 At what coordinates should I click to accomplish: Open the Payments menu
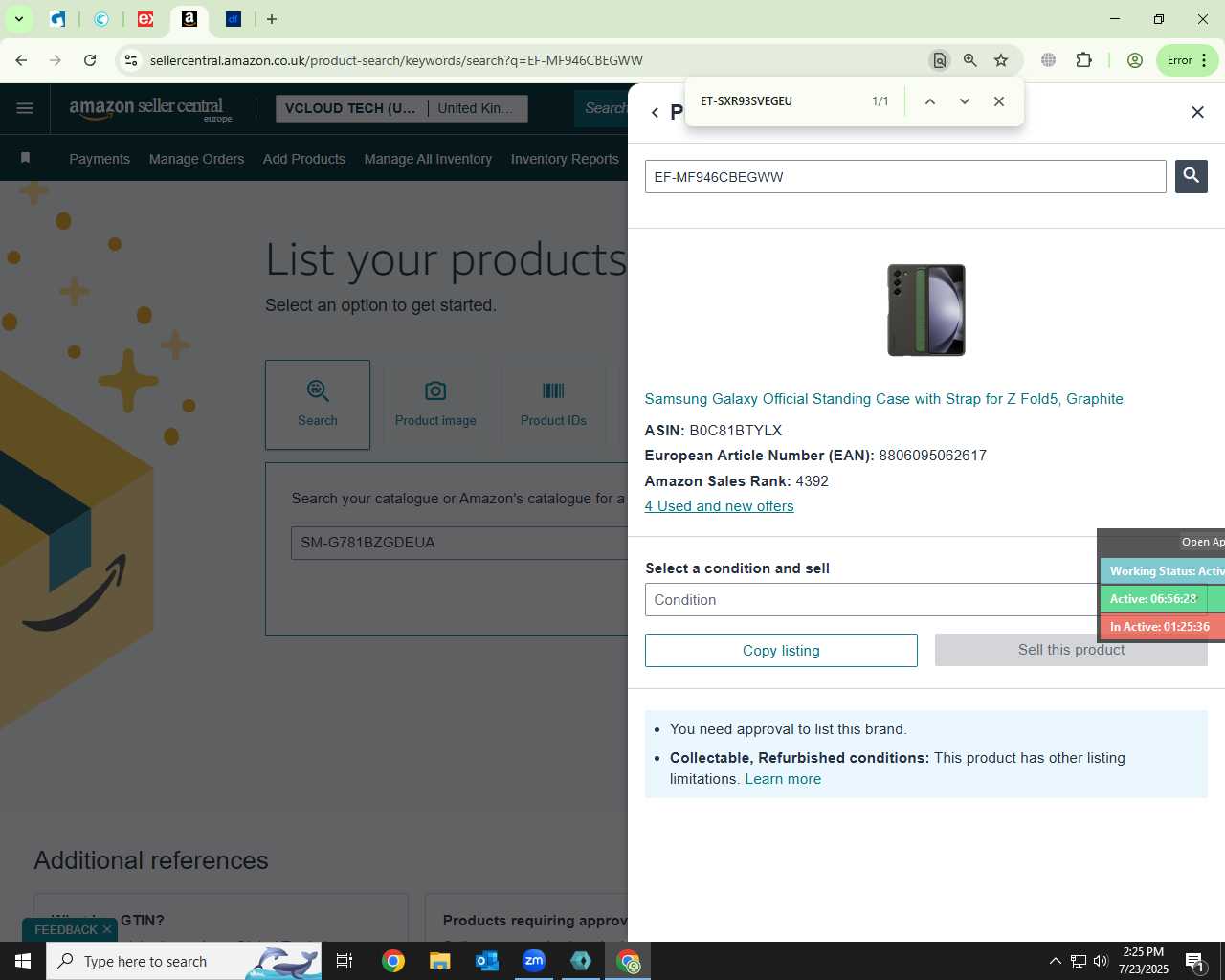point(100,159)
